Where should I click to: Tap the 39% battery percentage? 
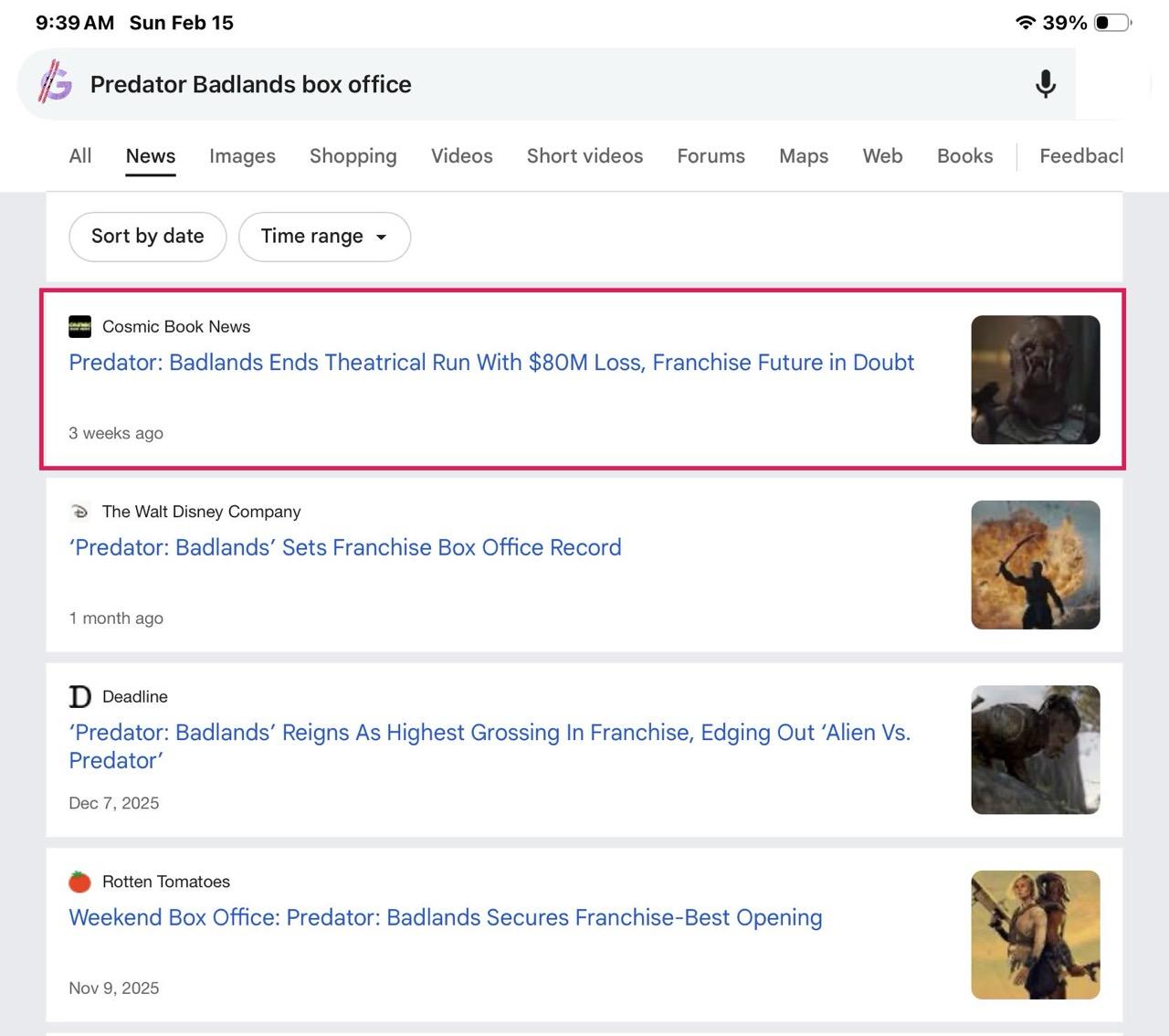click(1065, 23)
